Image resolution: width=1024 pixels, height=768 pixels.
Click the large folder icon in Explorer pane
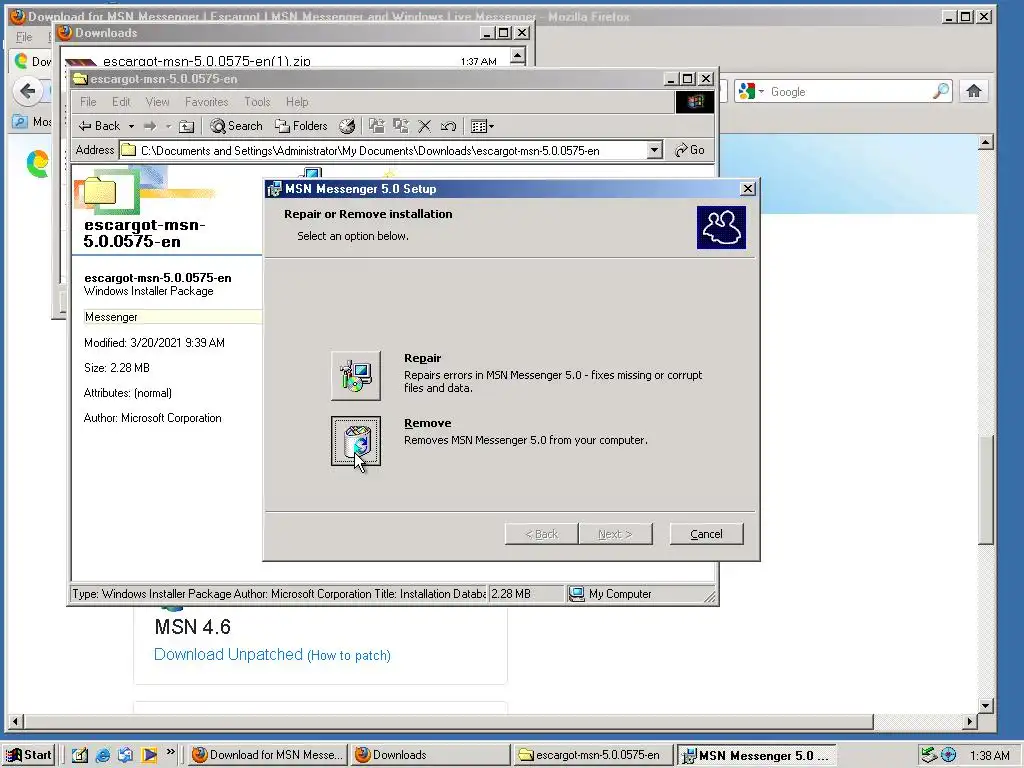[100, 191]
